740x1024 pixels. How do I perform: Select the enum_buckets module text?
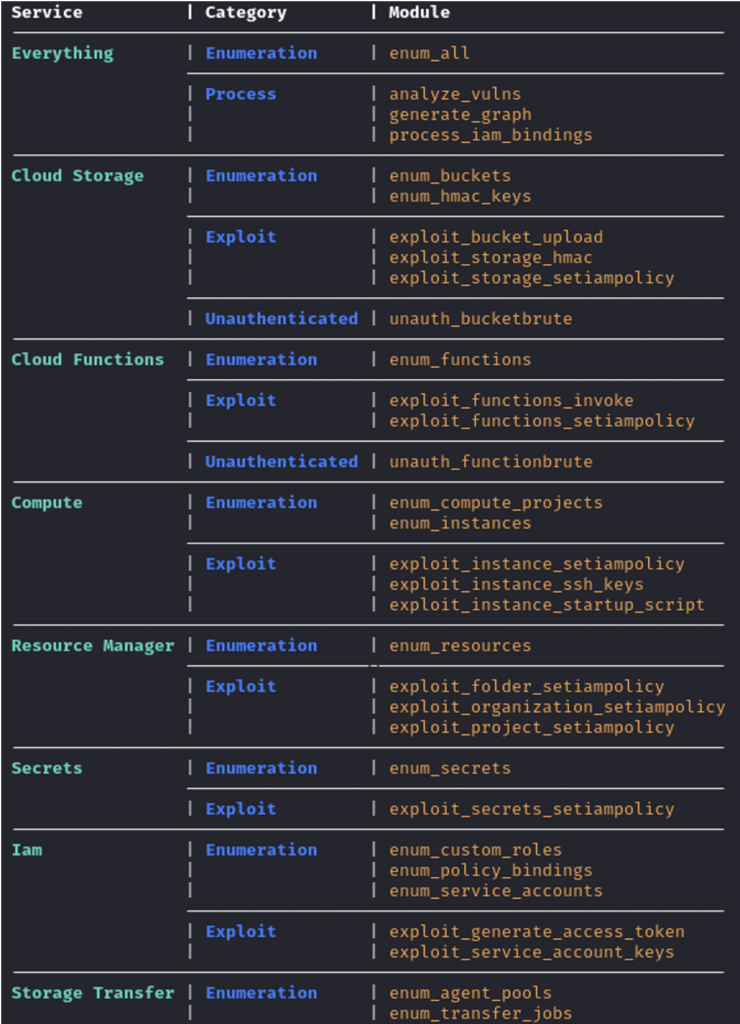450,176
